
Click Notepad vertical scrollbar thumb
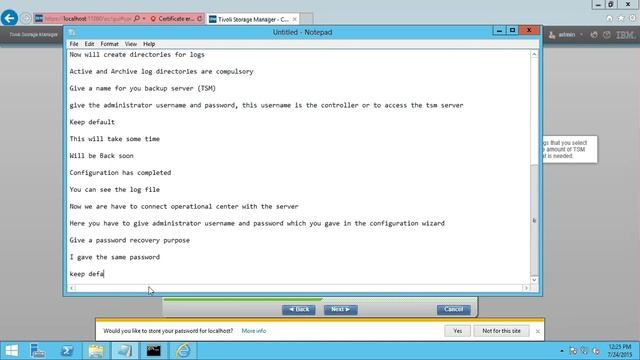pos(534,220)
